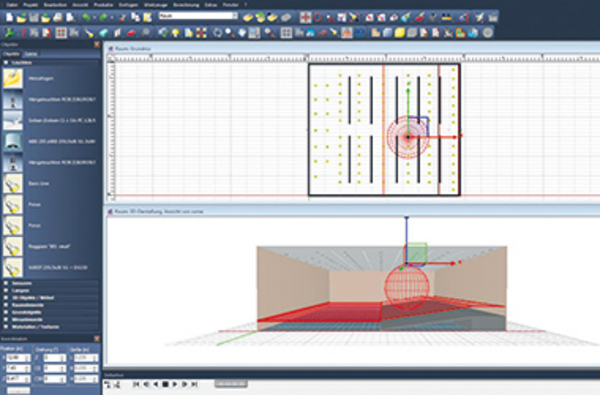
Task: Click the green undo arrow icon
Action: pos(86,17)
